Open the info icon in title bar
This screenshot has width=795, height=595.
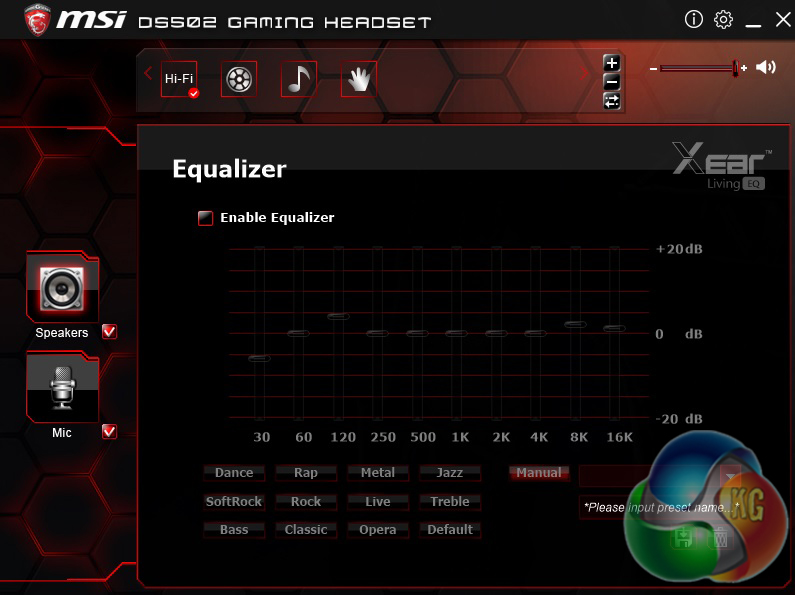pos(694,20)
